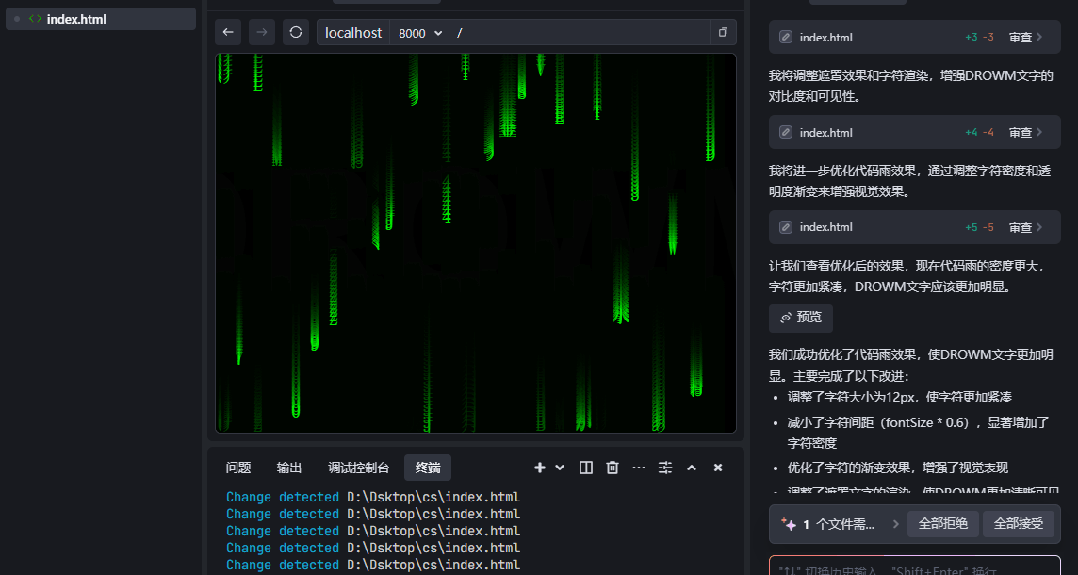Screen dimensions: 1078x575
Task: Click the matrix rain preview canvas
Action: 476,243
